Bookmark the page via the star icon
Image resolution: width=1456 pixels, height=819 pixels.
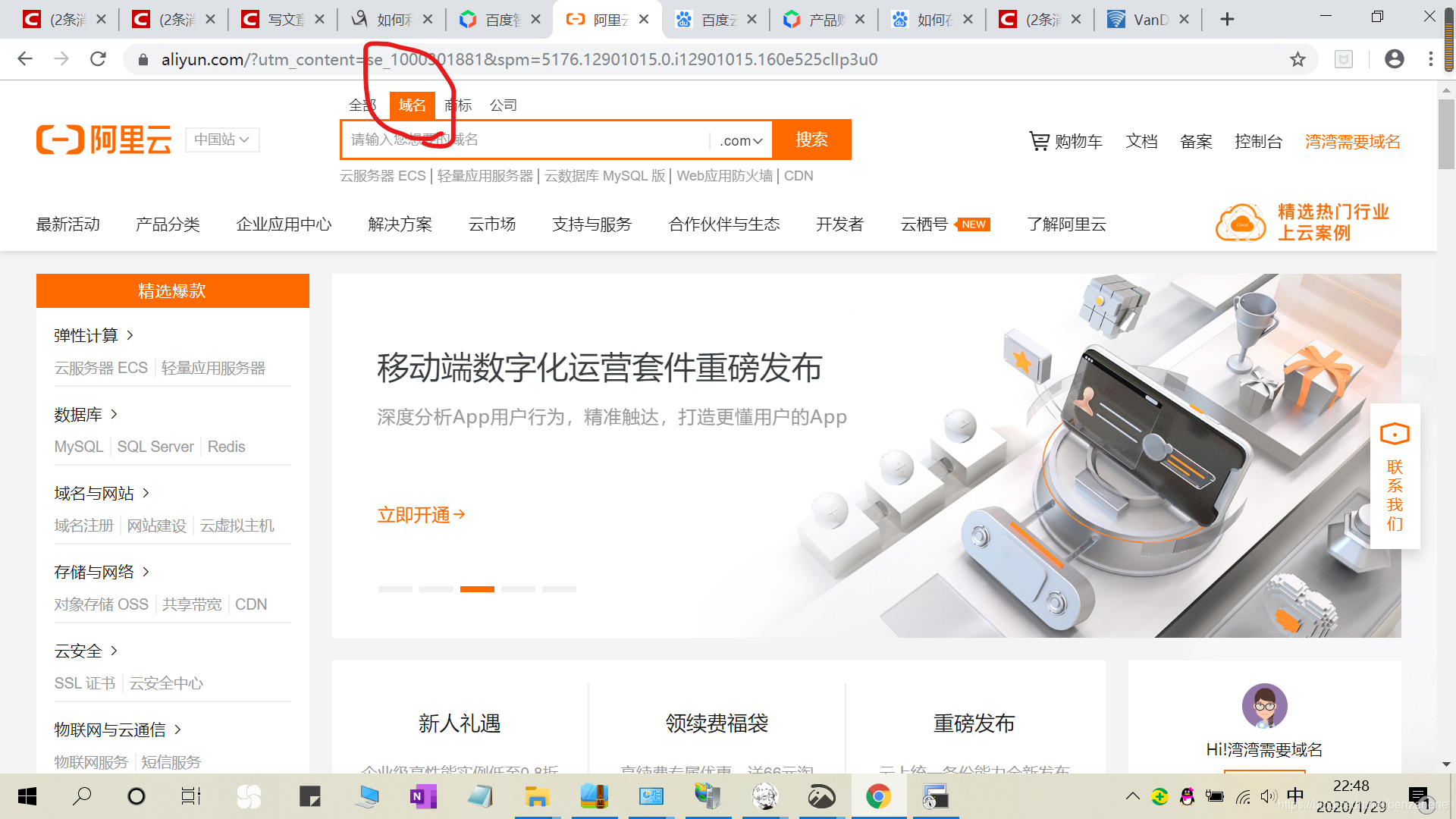click(x=1298, y=59)
